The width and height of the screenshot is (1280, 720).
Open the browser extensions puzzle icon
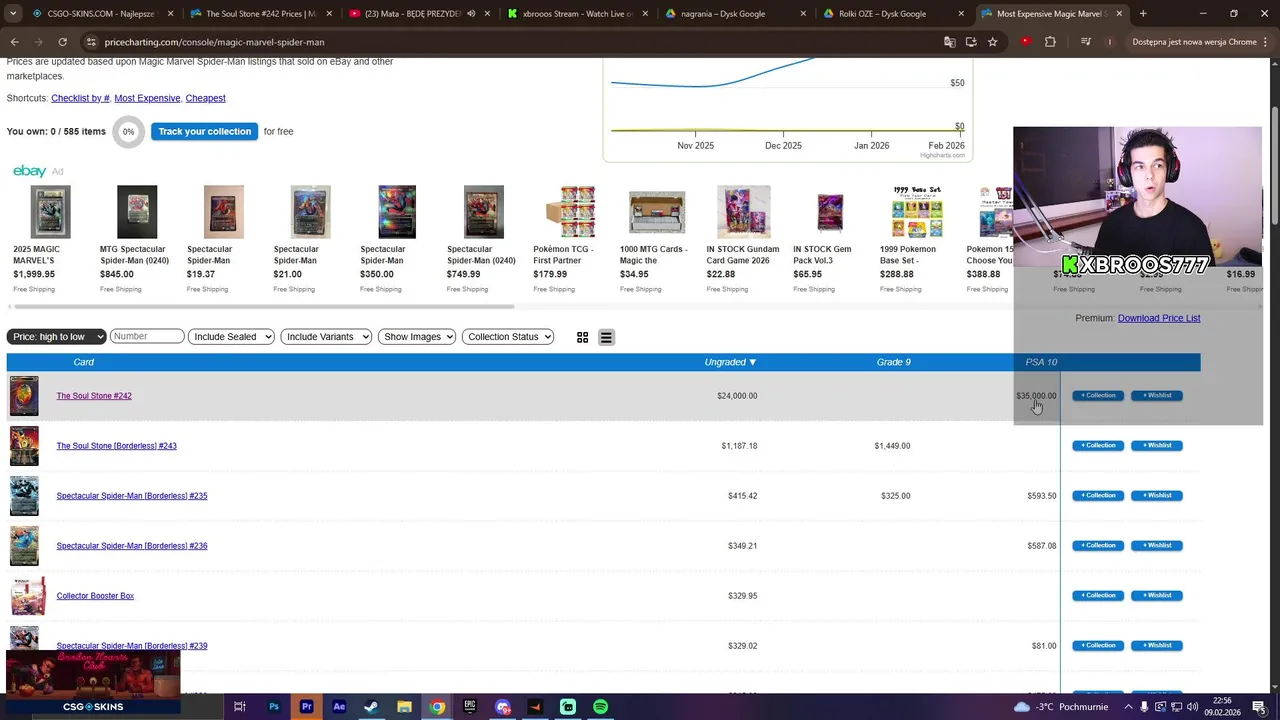[x=1050, y=42]
